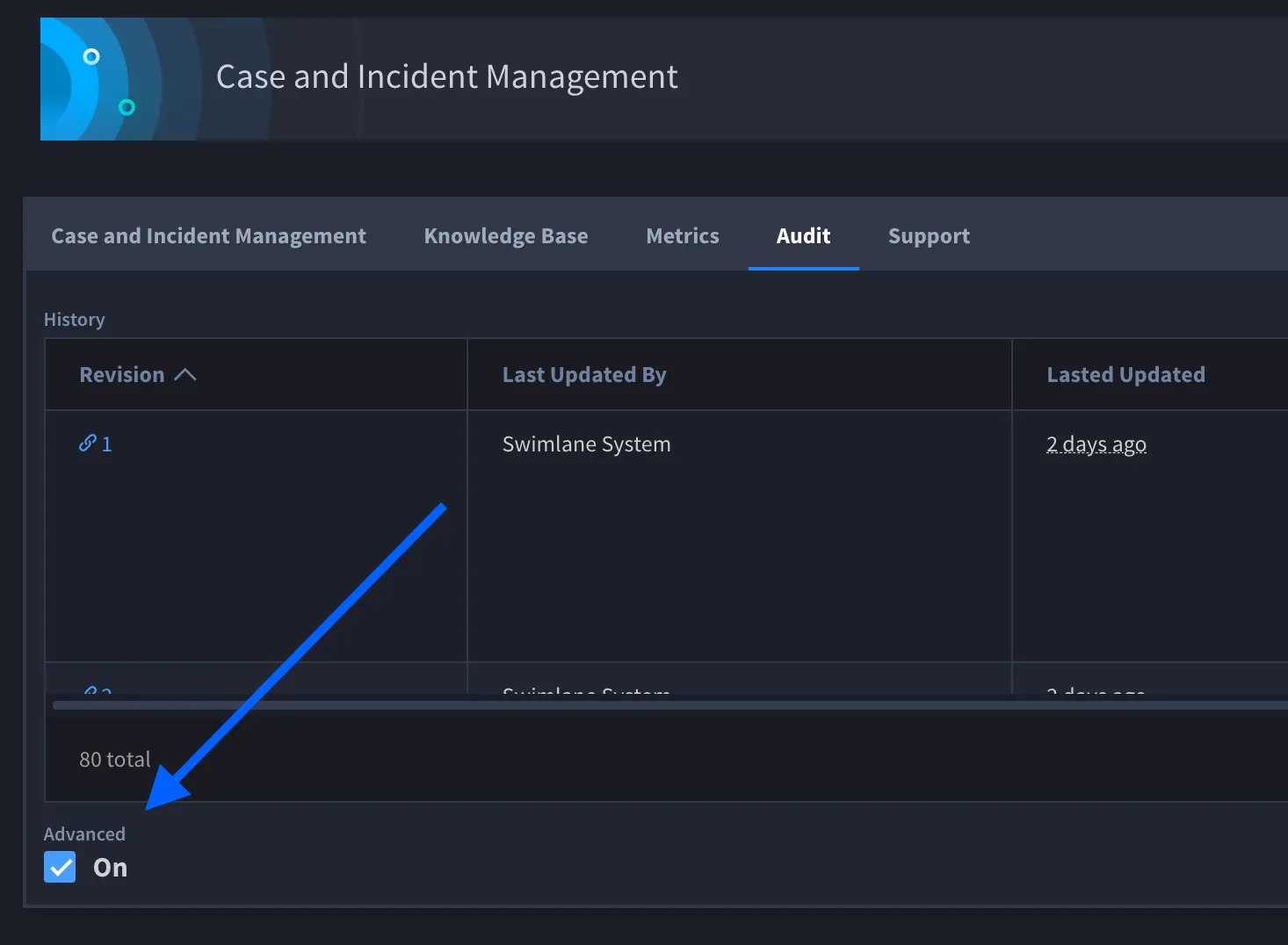
Task: Click the horizontal scrollbar of History table
Action: pos(669,704)
